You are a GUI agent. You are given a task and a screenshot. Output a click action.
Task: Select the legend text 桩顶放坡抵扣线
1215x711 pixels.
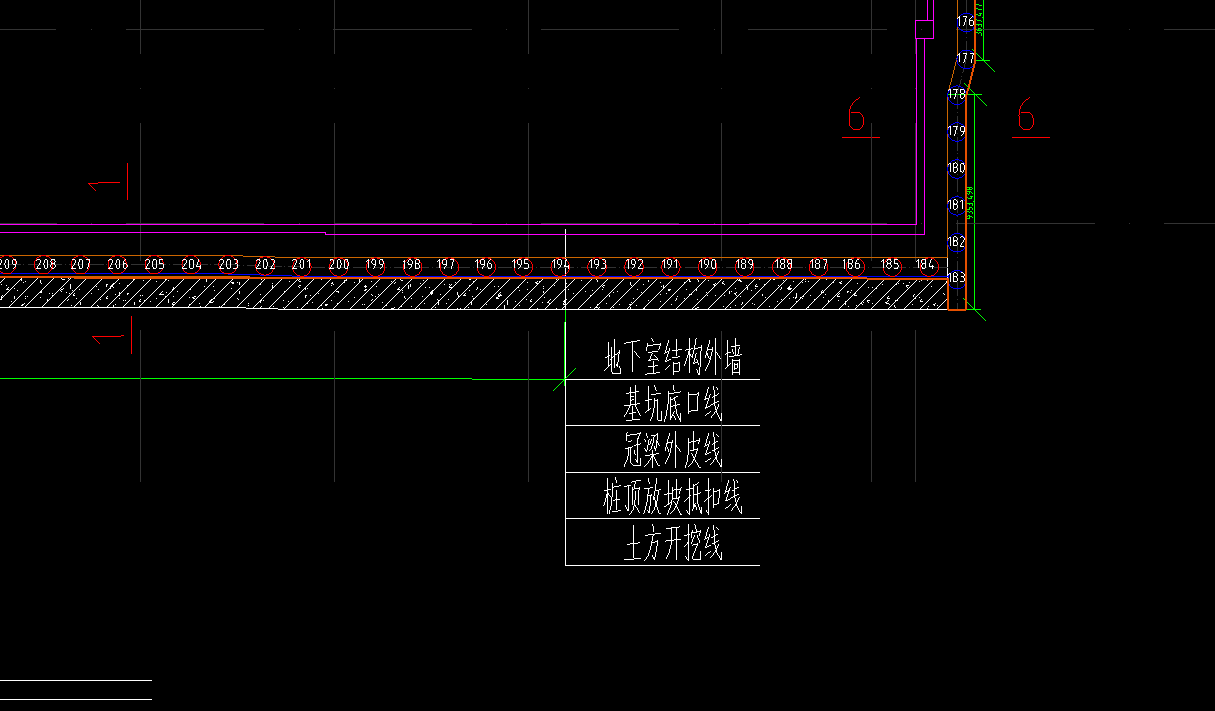click(673, 498)
